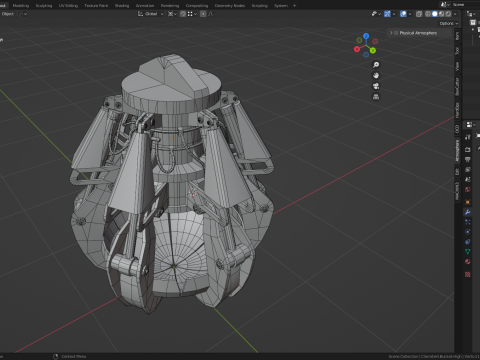Screen dimensions: 480x360
Task: Open the Tool properties tab icon
Action: click(468, 137)
